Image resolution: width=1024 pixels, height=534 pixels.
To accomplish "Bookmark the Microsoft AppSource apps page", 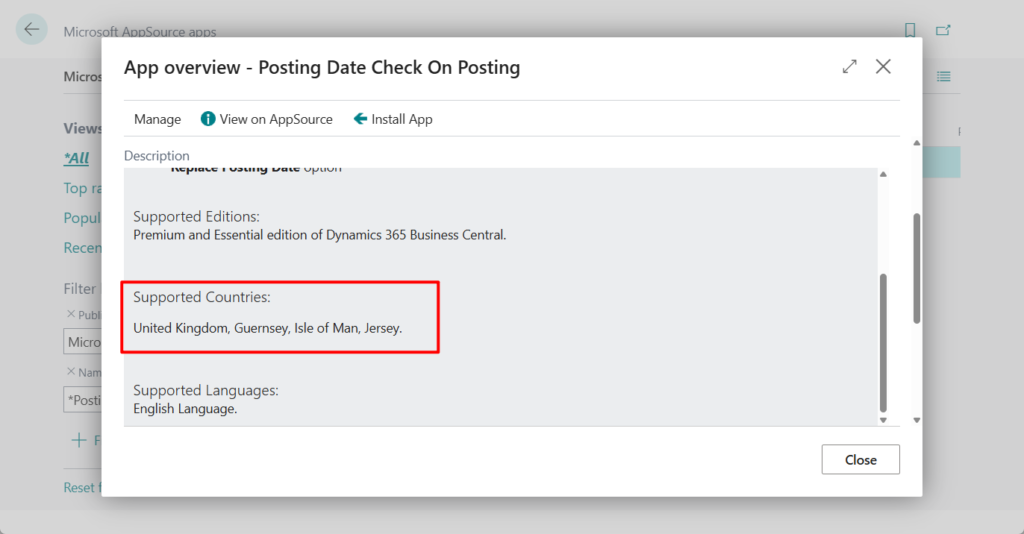I will (x=910, y=31).
